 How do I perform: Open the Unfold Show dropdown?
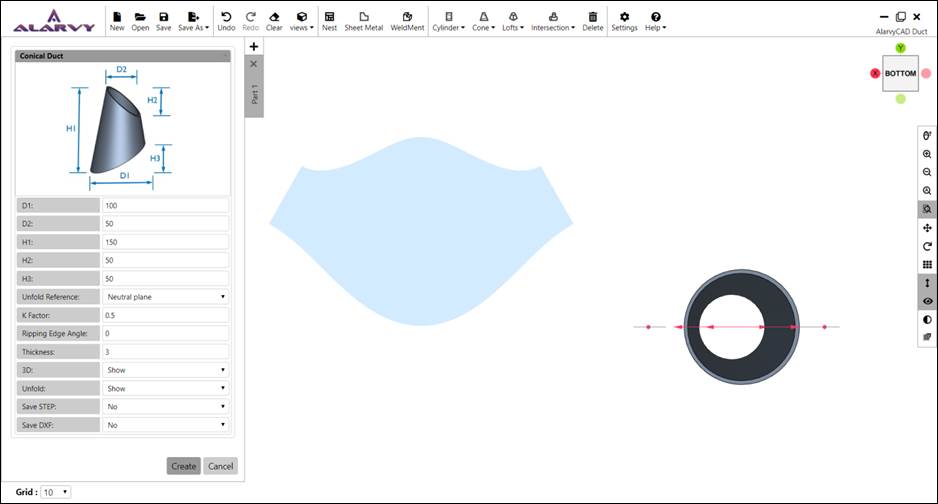[165, 388]
